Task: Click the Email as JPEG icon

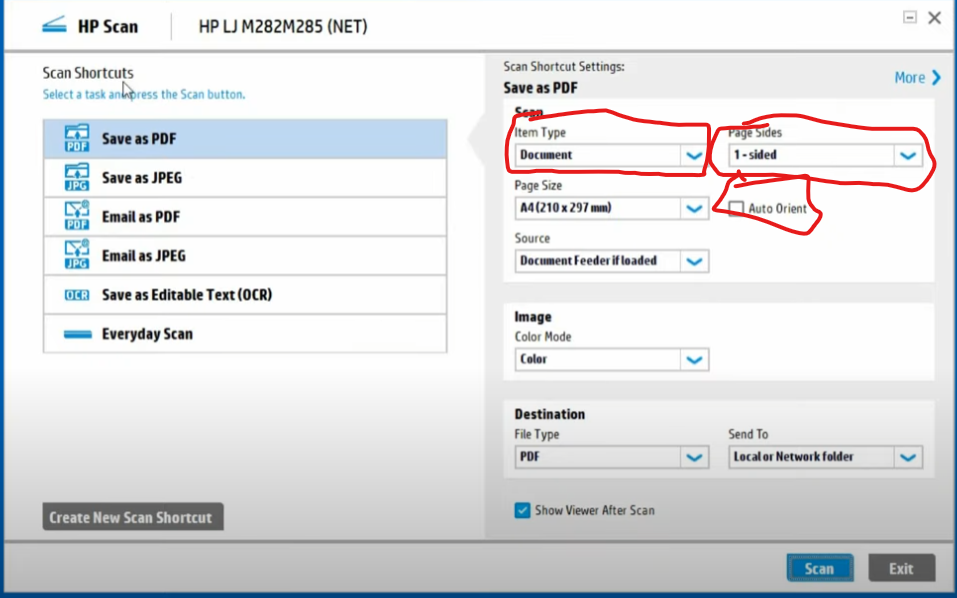Action: click(77, 255)
